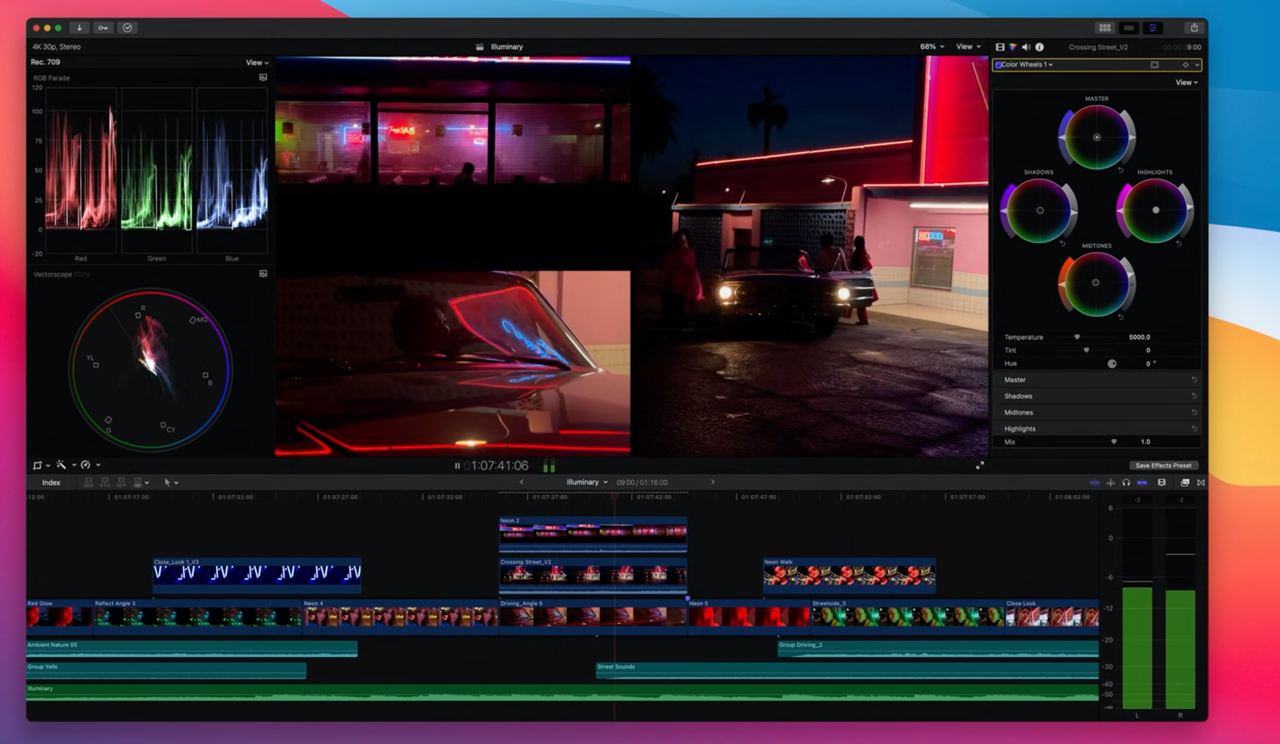1280x744 pixels.
Task: Click the Index button
Action: coord(51,482)
